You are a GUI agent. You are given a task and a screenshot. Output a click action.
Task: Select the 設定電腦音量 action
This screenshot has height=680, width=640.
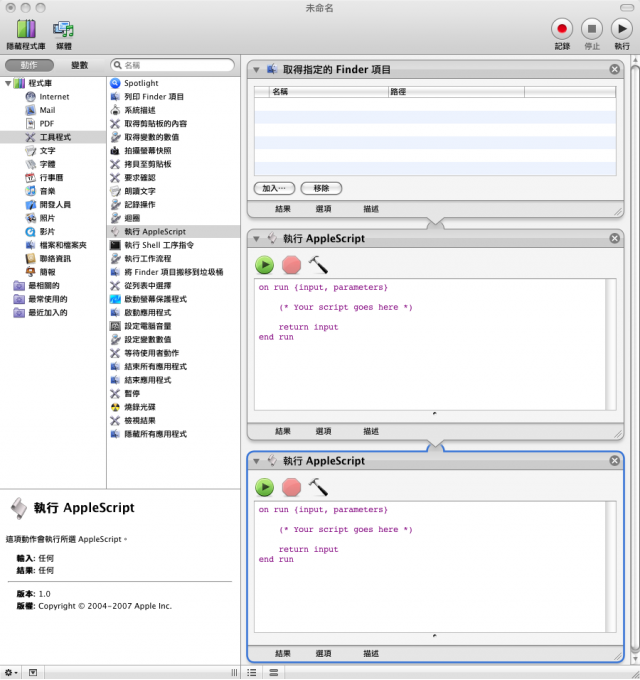pos(173,326)
